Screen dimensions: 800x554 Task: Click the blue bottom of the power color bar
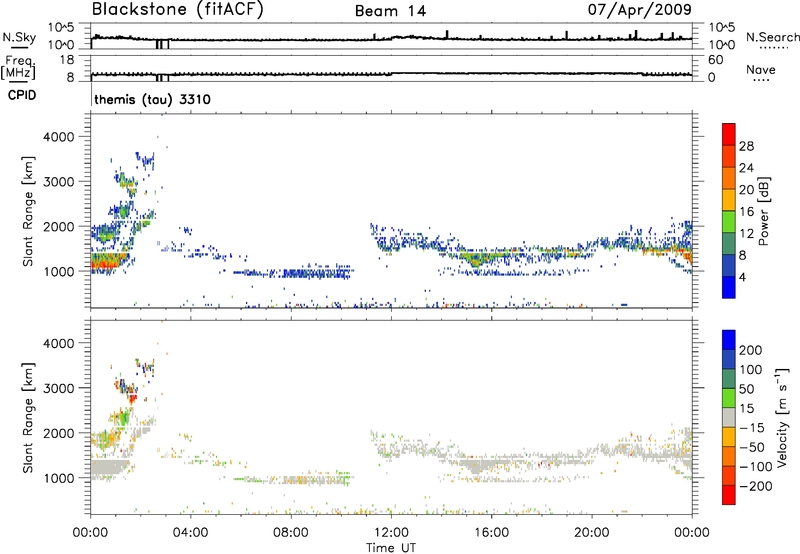[729, 287]
